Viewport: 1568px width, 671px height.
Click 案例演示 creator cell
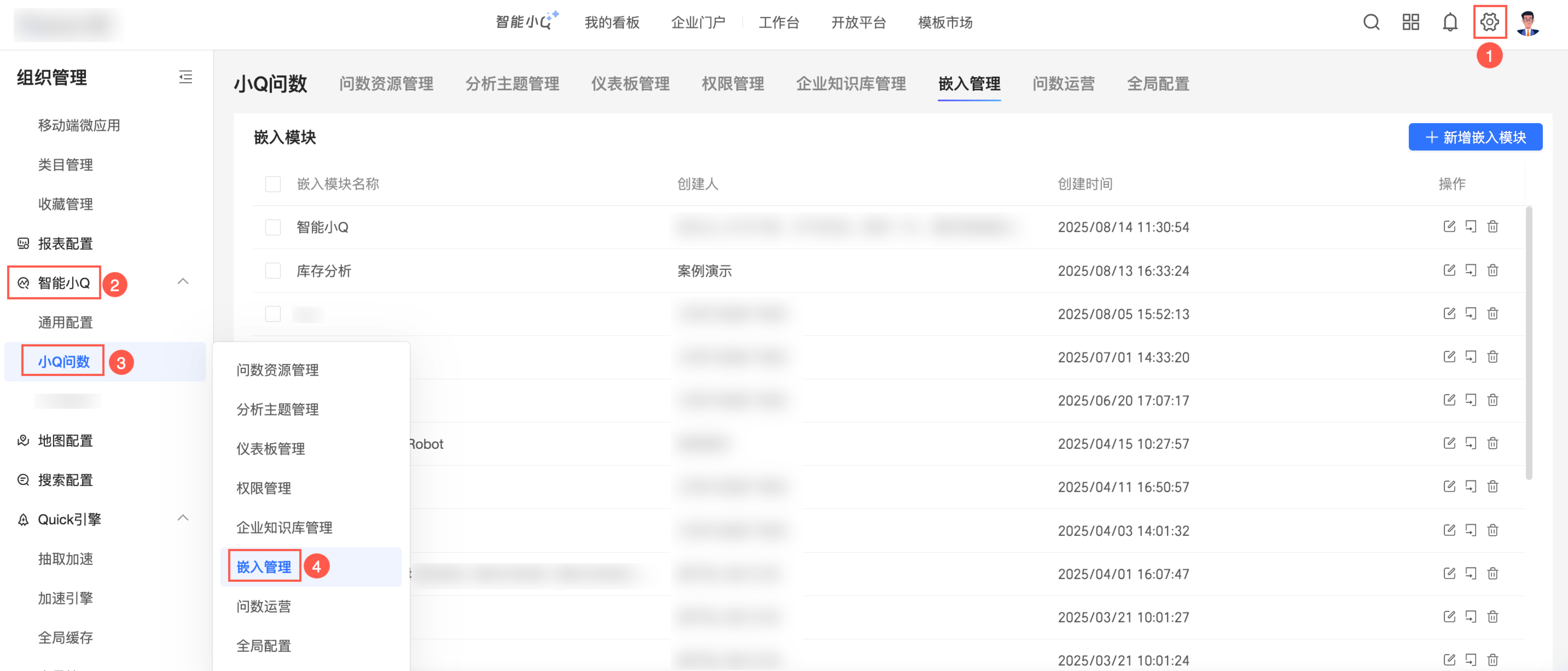coord(704,270)
